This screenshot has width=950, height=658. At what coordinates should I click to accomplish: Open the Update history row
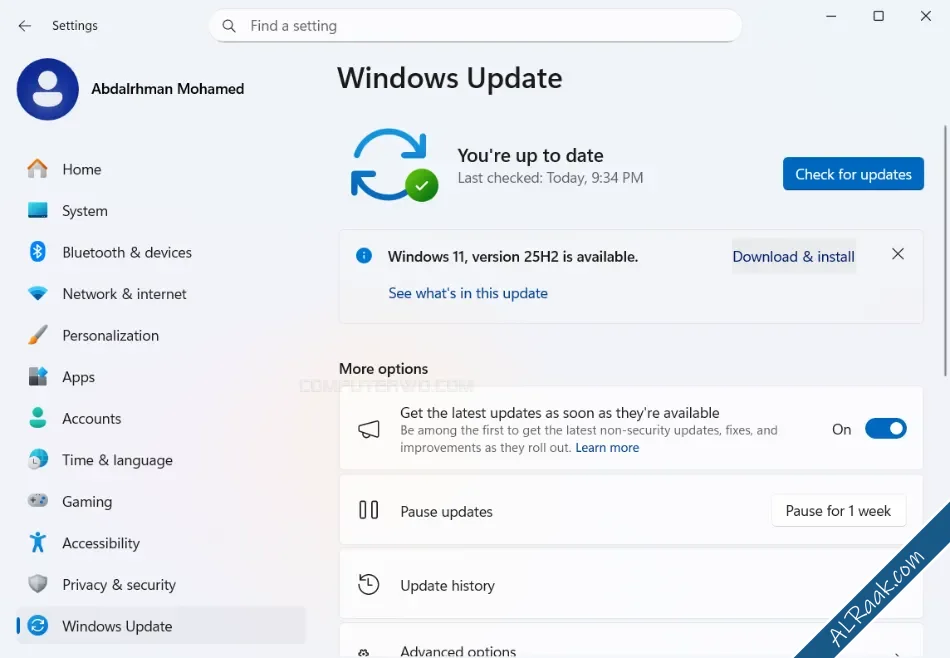coord(631,585)
